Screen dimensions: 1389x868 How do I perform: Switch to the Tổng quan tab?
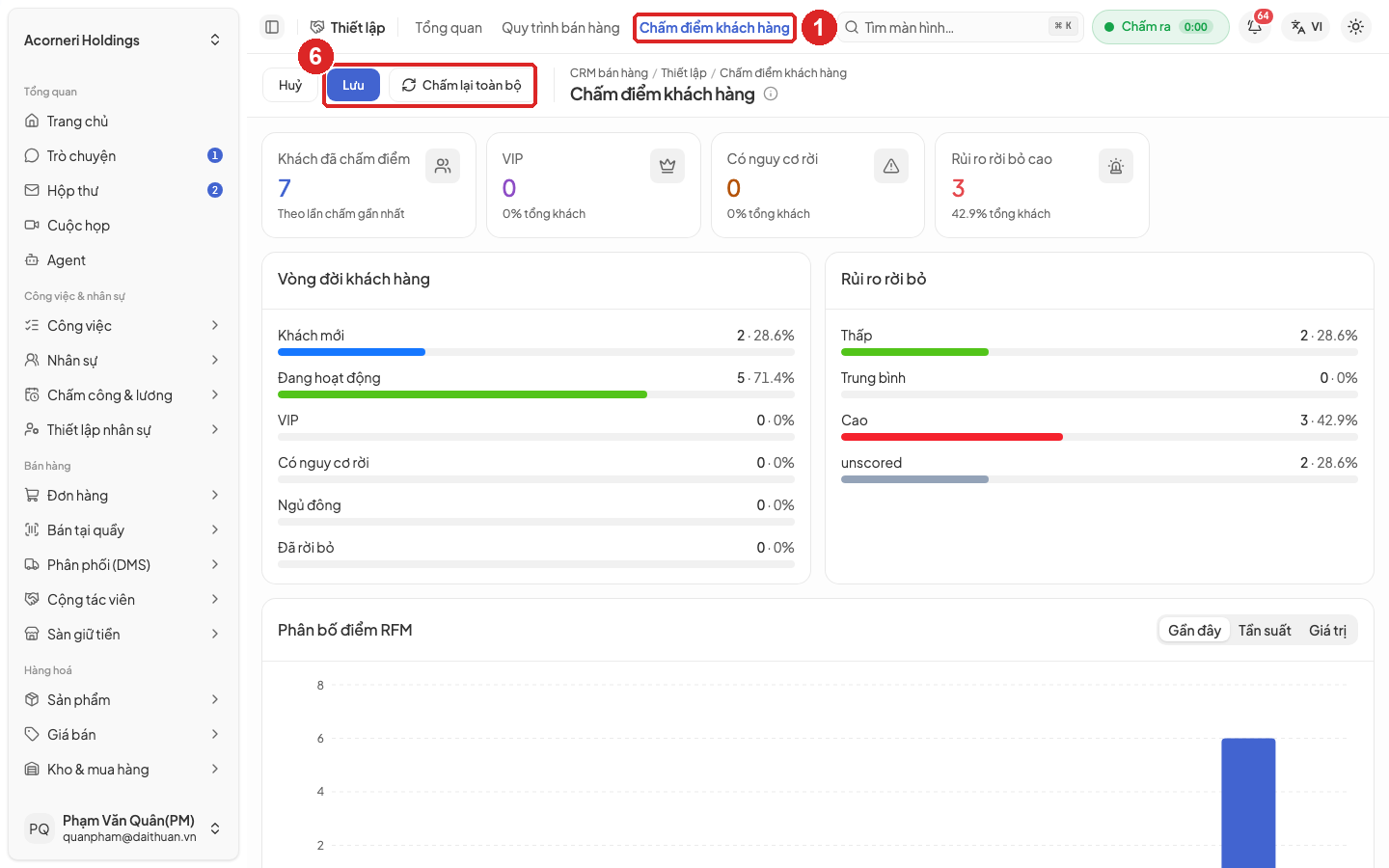tap(449, 28)
